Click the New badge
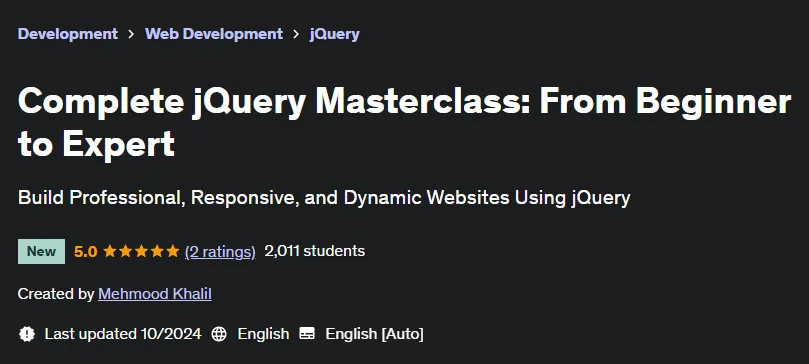809x364 pixels. point(41,252)
